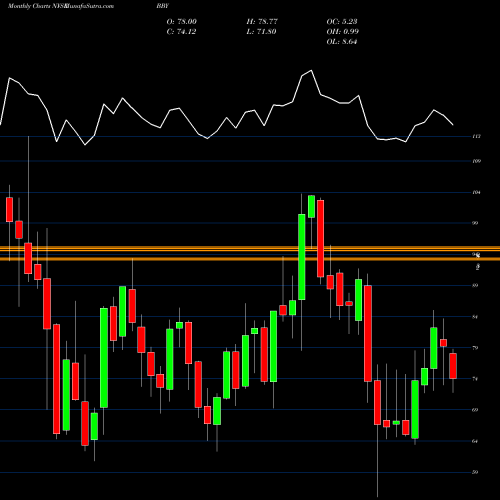500x500 pixels.
Task: Click the 'OH: 0.99' reading
Action: click(343, 32)
